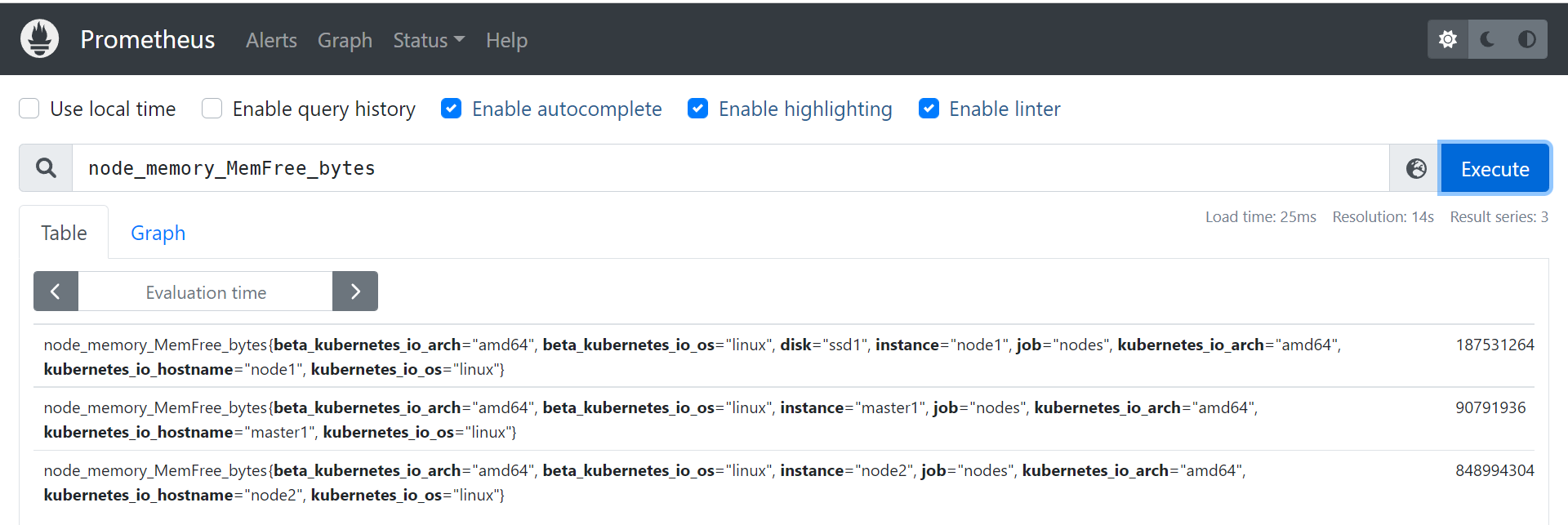1568x525 pixels.
Task: Click the Load time: 25ms text
Action: click(x=1261, y=216)
